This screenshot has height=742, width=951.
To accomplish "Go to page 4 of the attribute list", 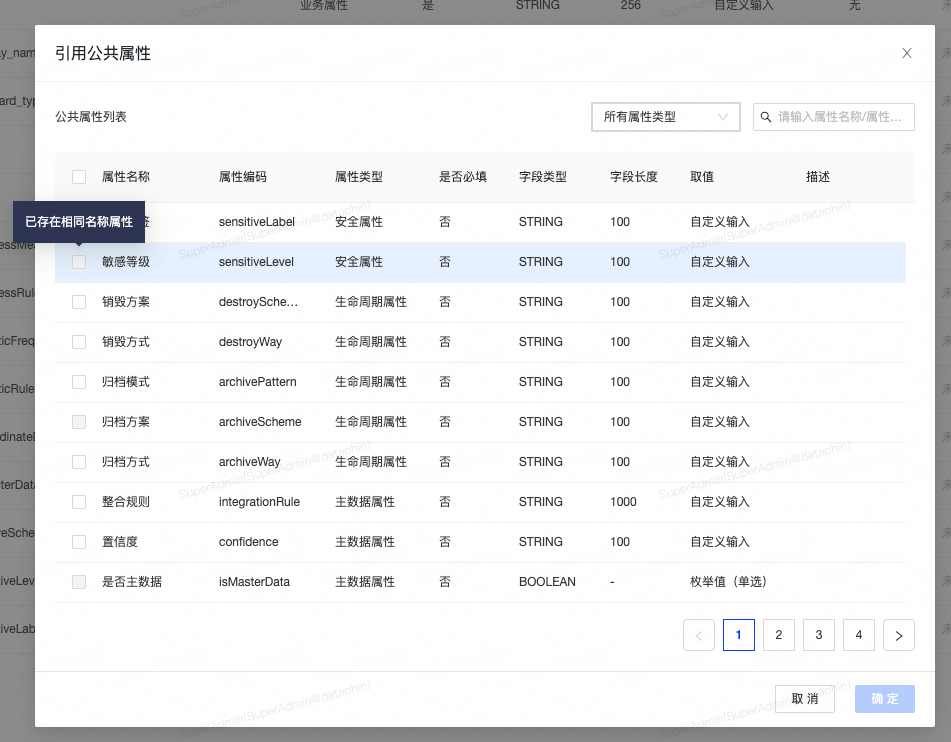I will pyautogui.click(x=859, y=634).
